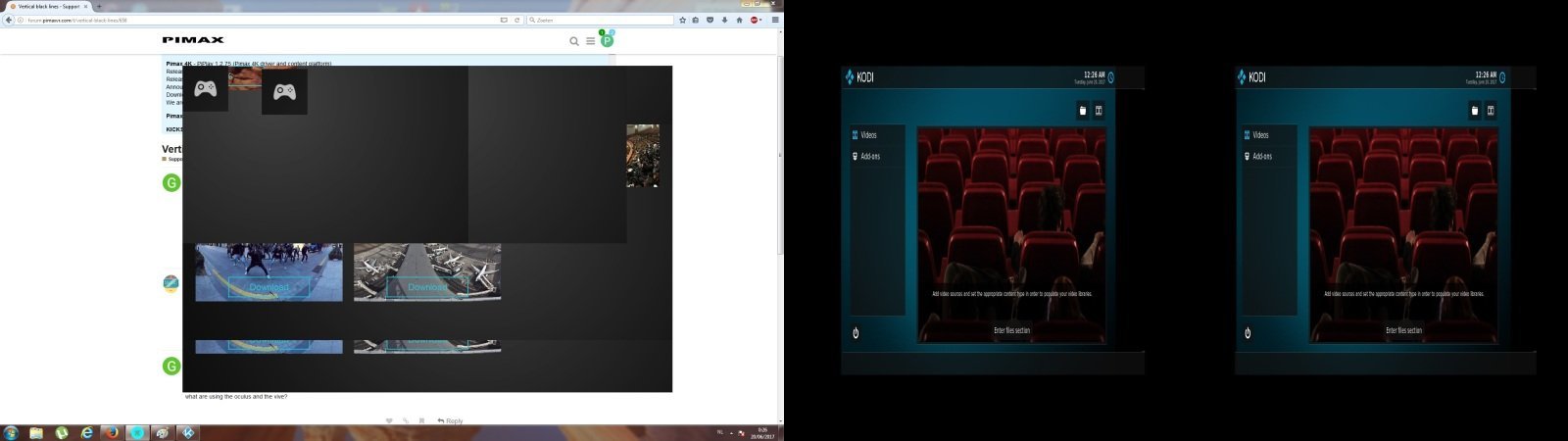Copy post link with chain icon
The height and width of the screenshot is (441, 1568).
tap(405, 421)
